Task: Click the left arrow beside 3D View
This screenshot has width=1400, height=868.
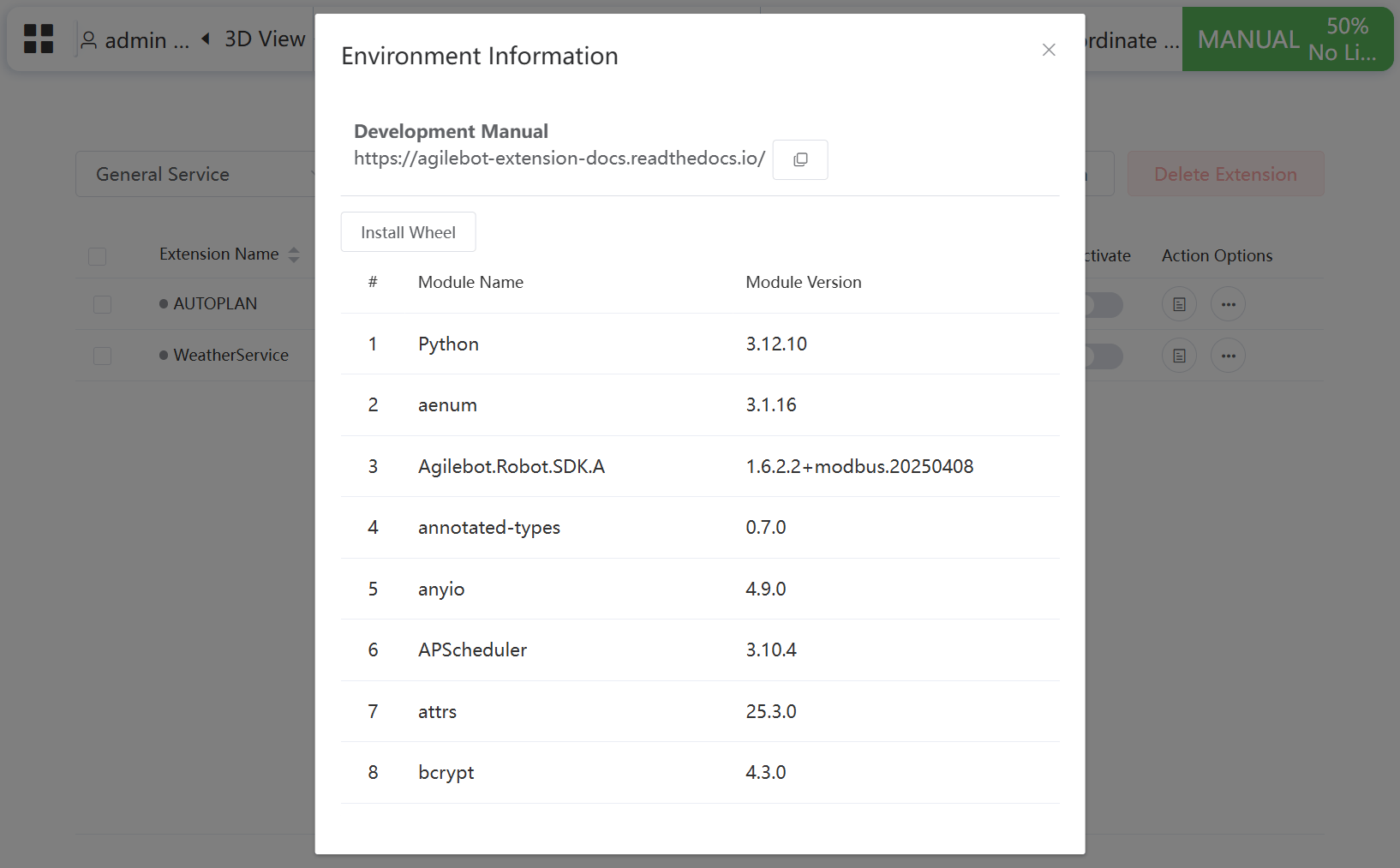Action: point(206,39)
